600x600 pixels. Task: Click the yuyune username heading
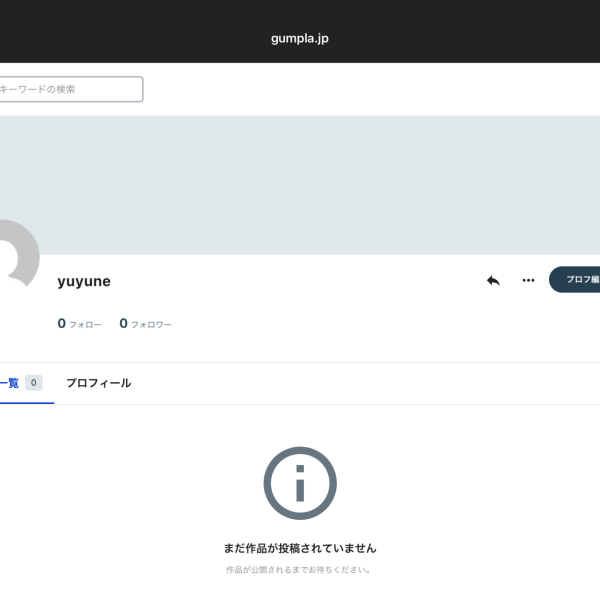click(84, 281)
